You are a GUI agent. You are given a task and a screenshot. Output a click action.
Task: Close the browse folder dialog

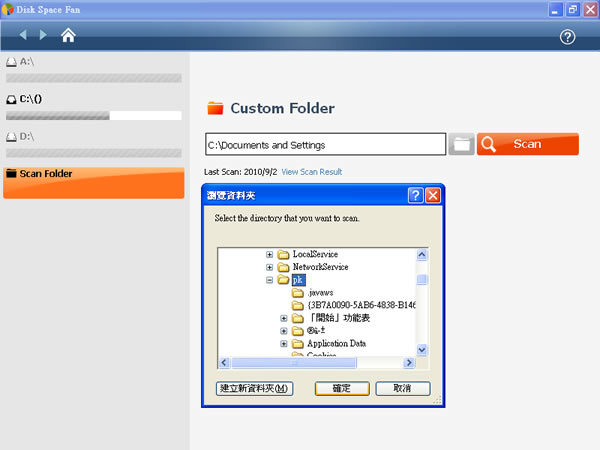click(433, 195)
